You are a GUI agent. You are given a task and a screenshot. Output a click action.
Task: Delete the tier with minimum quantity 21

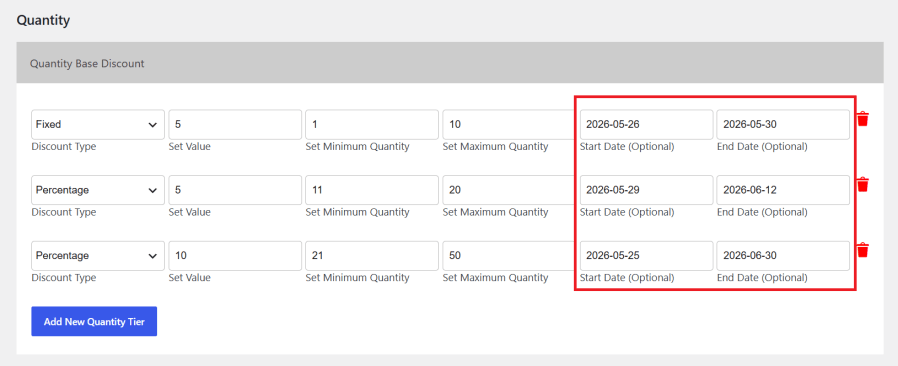coord(863,250)
